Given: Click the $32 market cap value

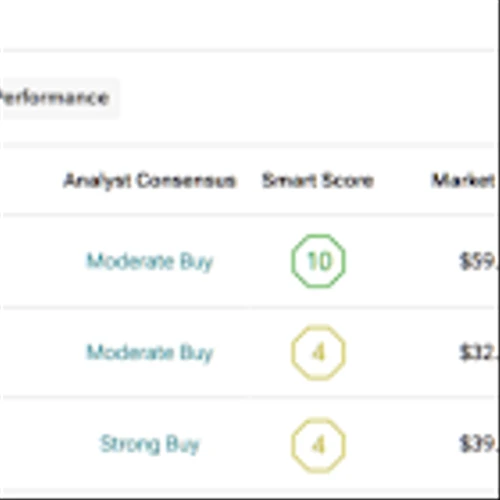Looking at the screenshot, I should point(478,353).
